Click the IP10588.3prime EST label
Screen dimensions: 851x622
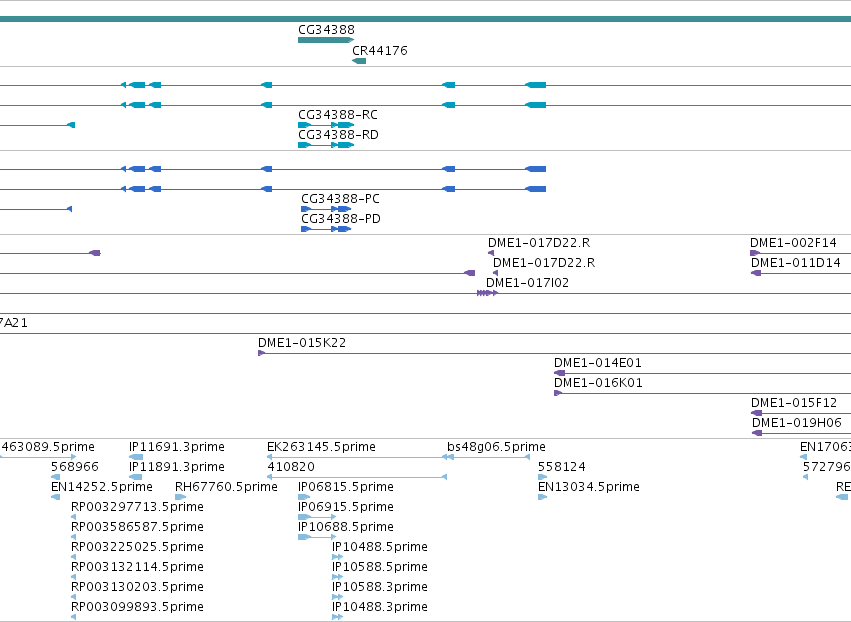(379, 587)
